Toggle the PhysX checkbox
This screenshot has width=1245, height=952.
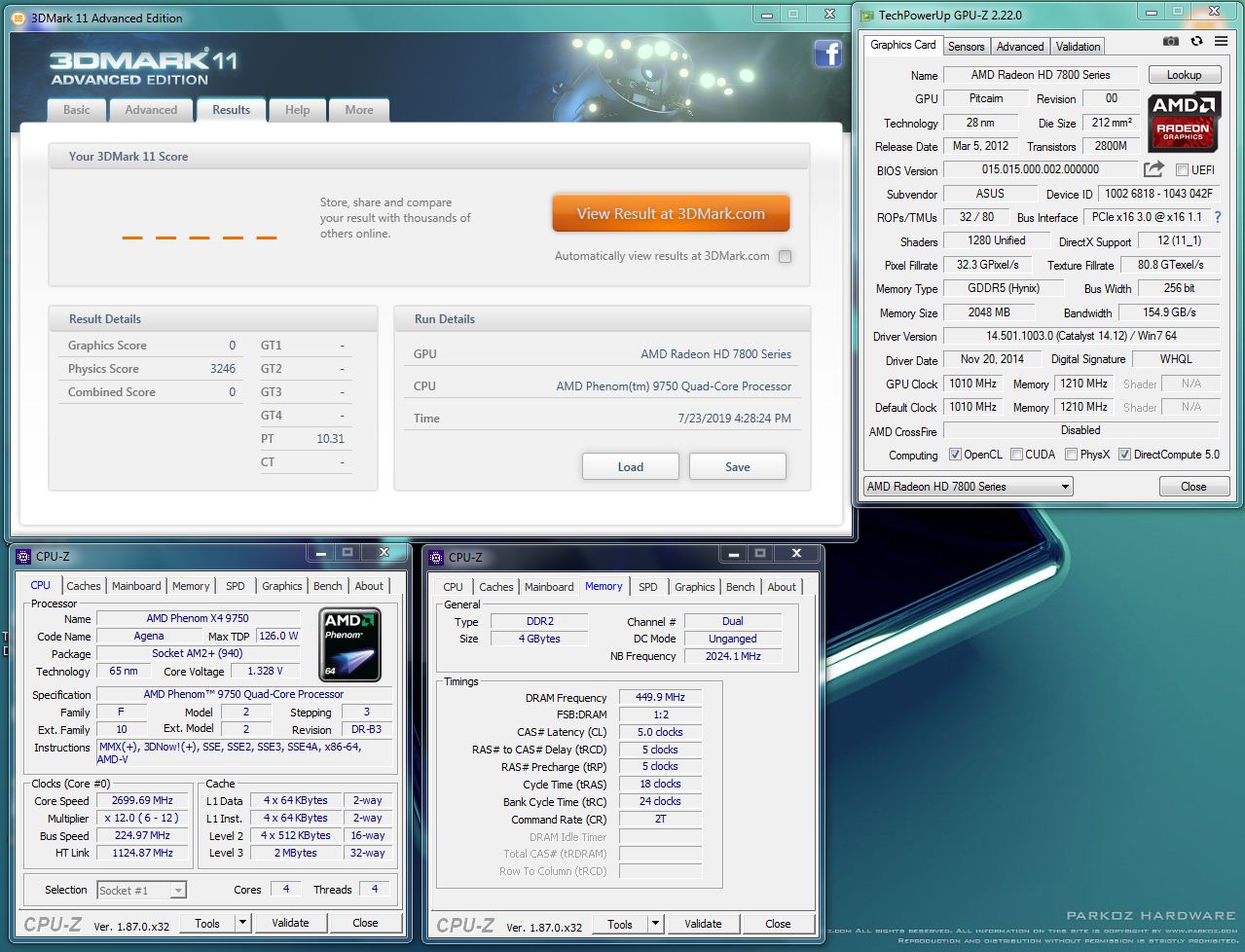[1071, 455]
